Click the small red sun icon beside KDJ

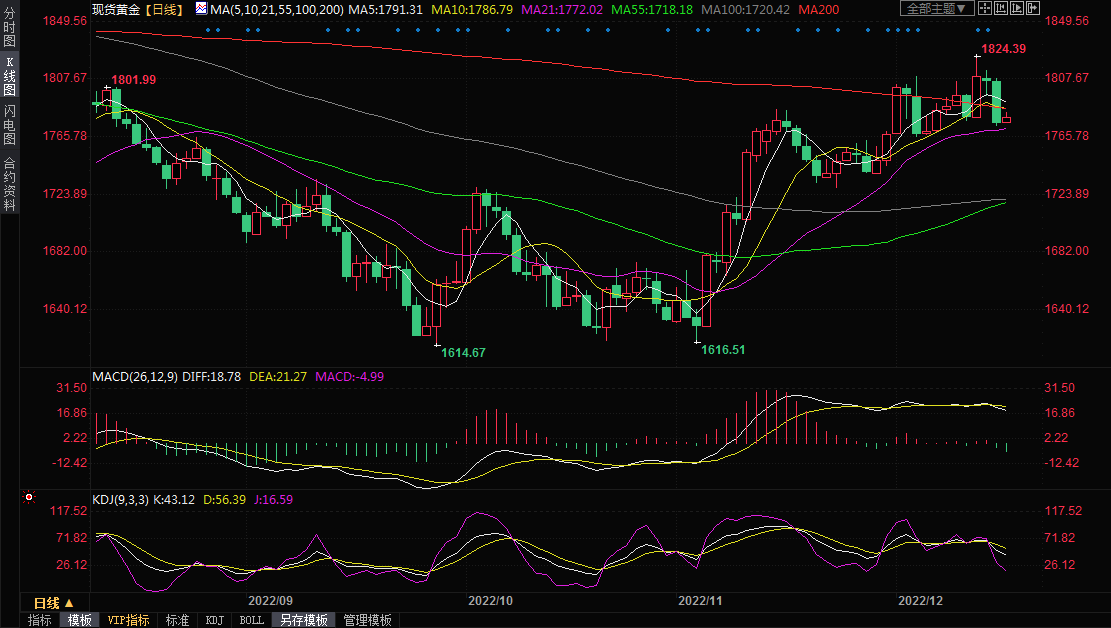coord(30,497)
